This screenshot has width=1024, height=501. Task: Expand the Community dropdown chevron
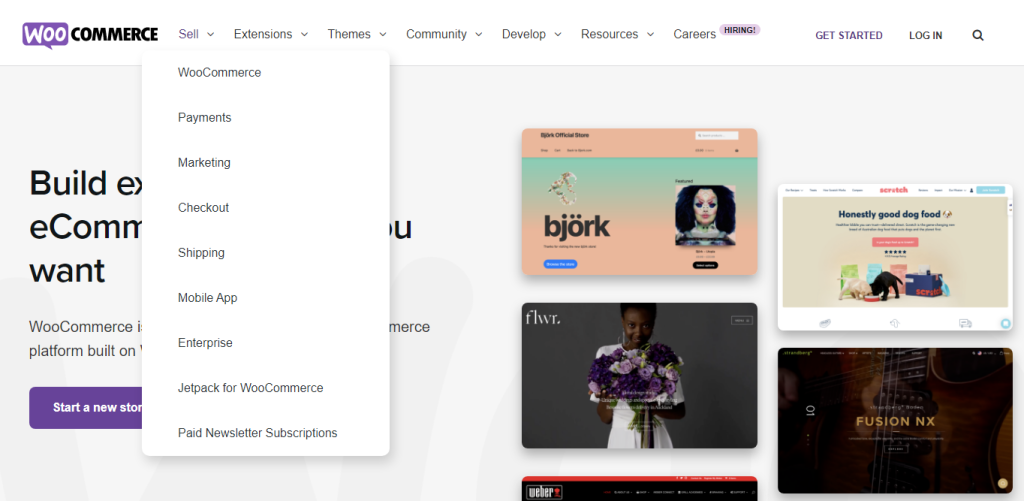coord(479,35)
